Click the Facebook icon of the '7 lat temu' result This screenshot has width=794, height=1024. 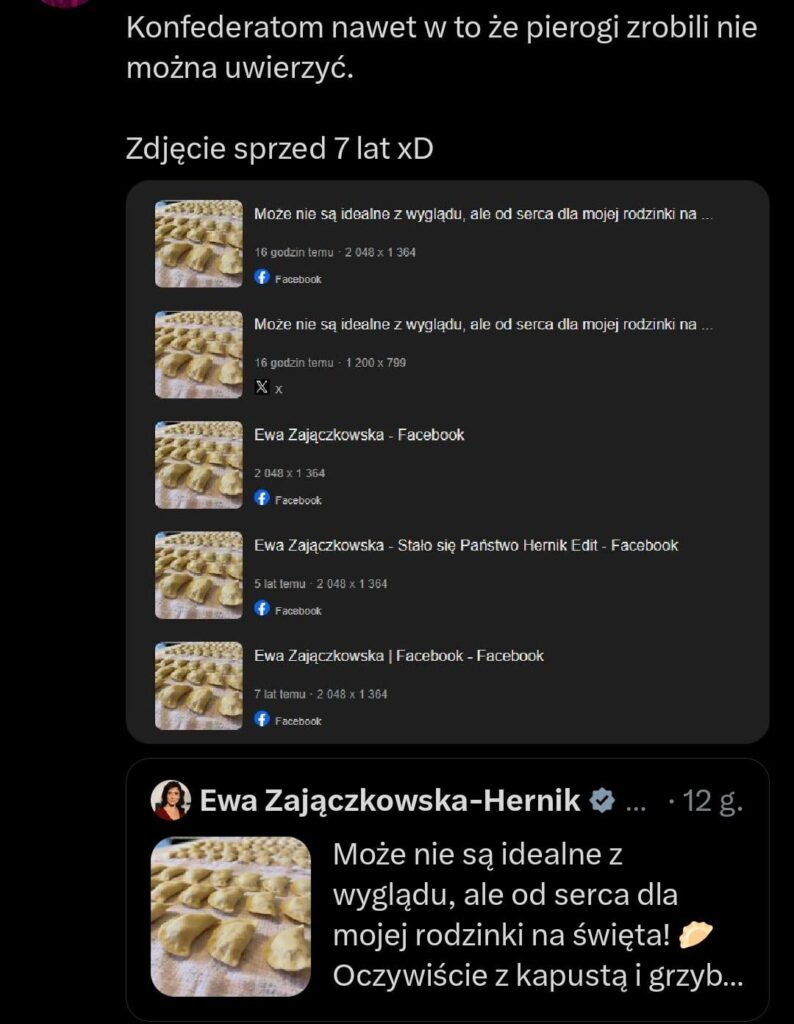(x=262, y=719)
